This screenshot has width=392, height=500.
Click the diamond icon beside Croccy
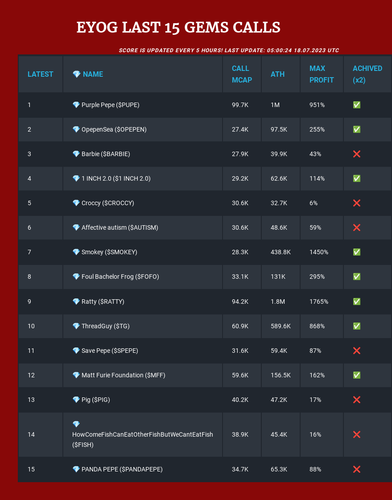coord(76,203)
